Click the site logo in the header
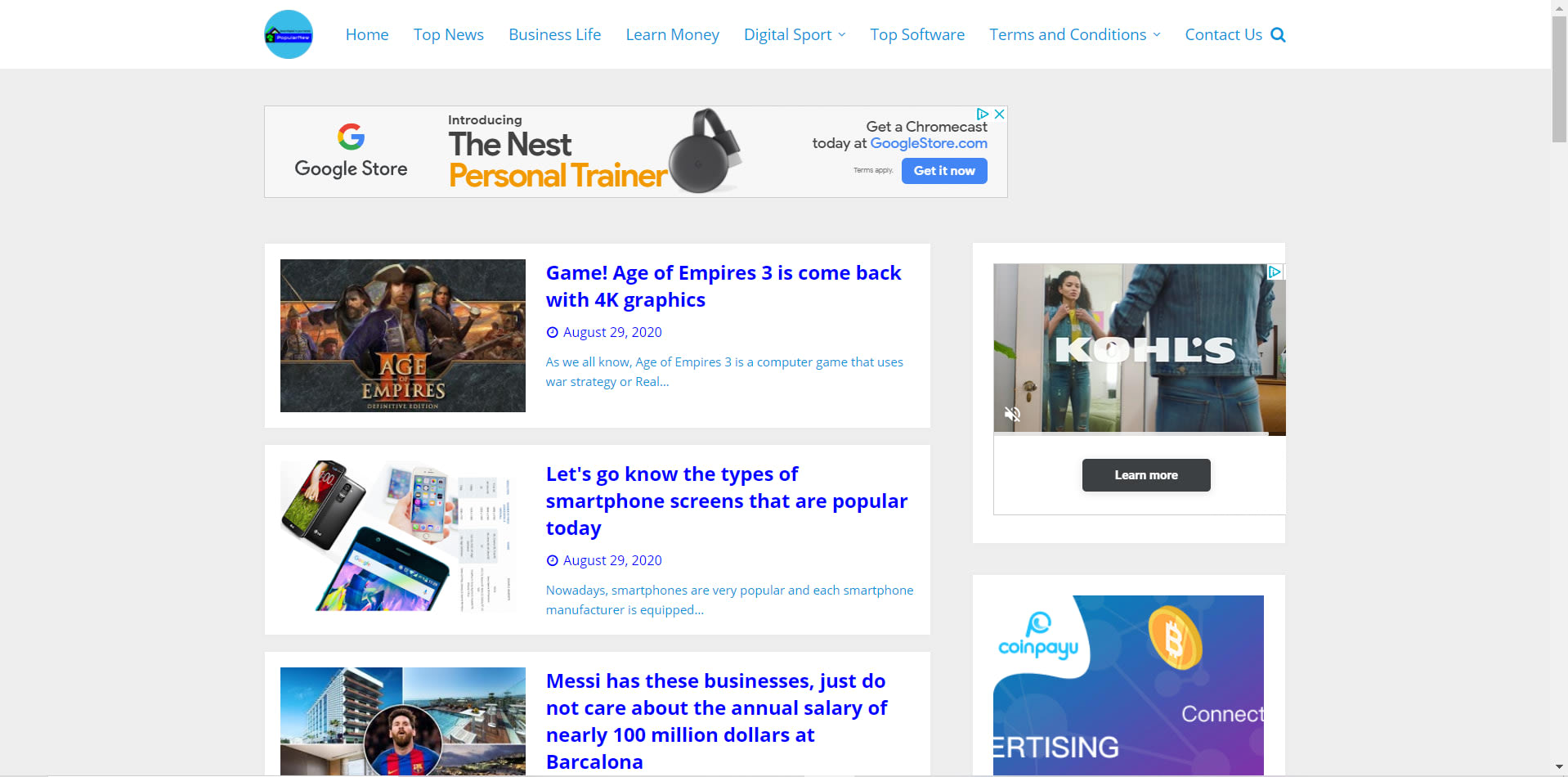The image size is (1568, 777). tap(289, 34)
